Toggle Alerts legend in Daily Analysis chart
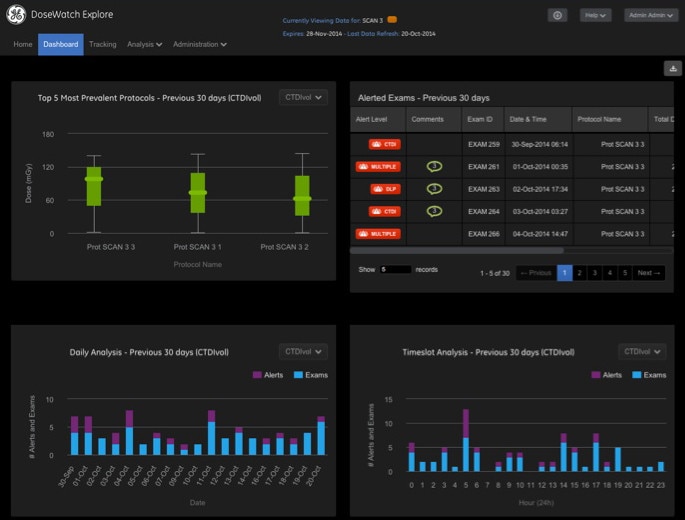Screen dimensions: 685x520 pos(268,375)
